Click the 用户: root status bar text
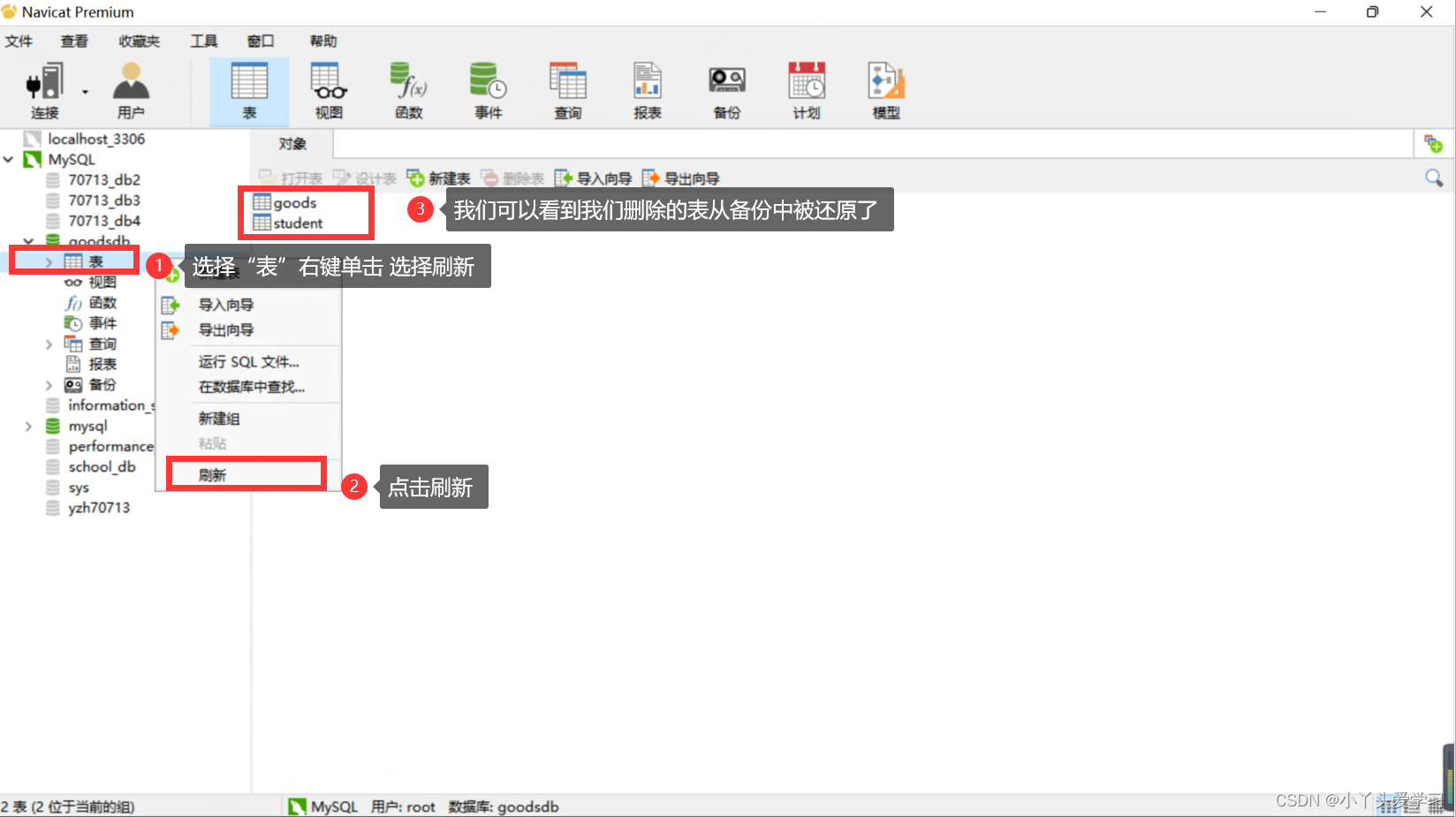 [403, 806]
